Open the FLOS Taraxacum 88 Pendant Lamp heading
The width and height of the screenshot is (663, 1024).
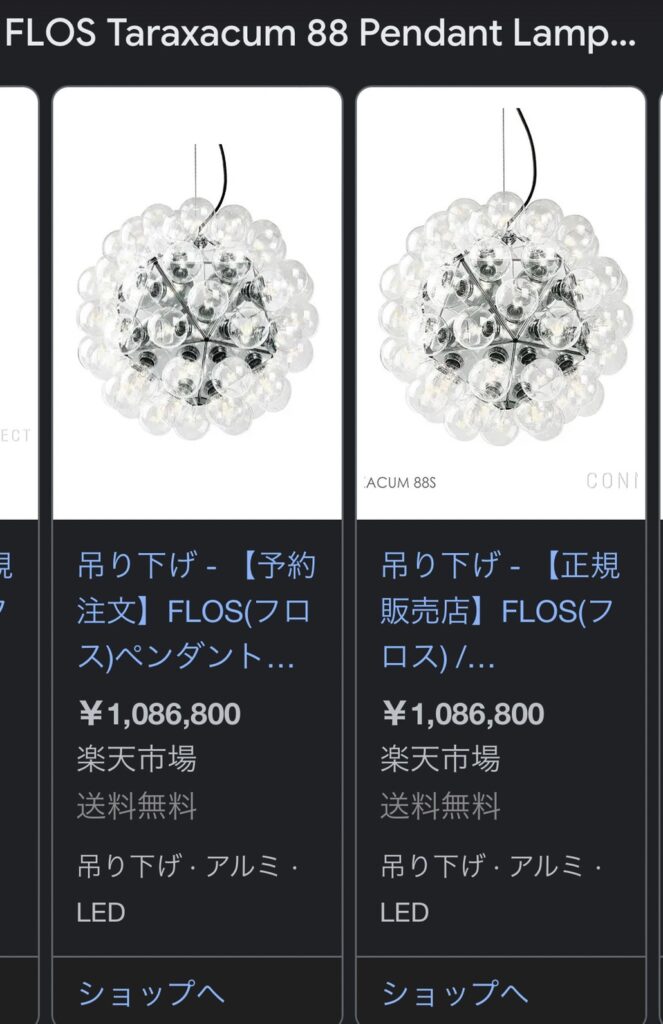coord(320,34)
